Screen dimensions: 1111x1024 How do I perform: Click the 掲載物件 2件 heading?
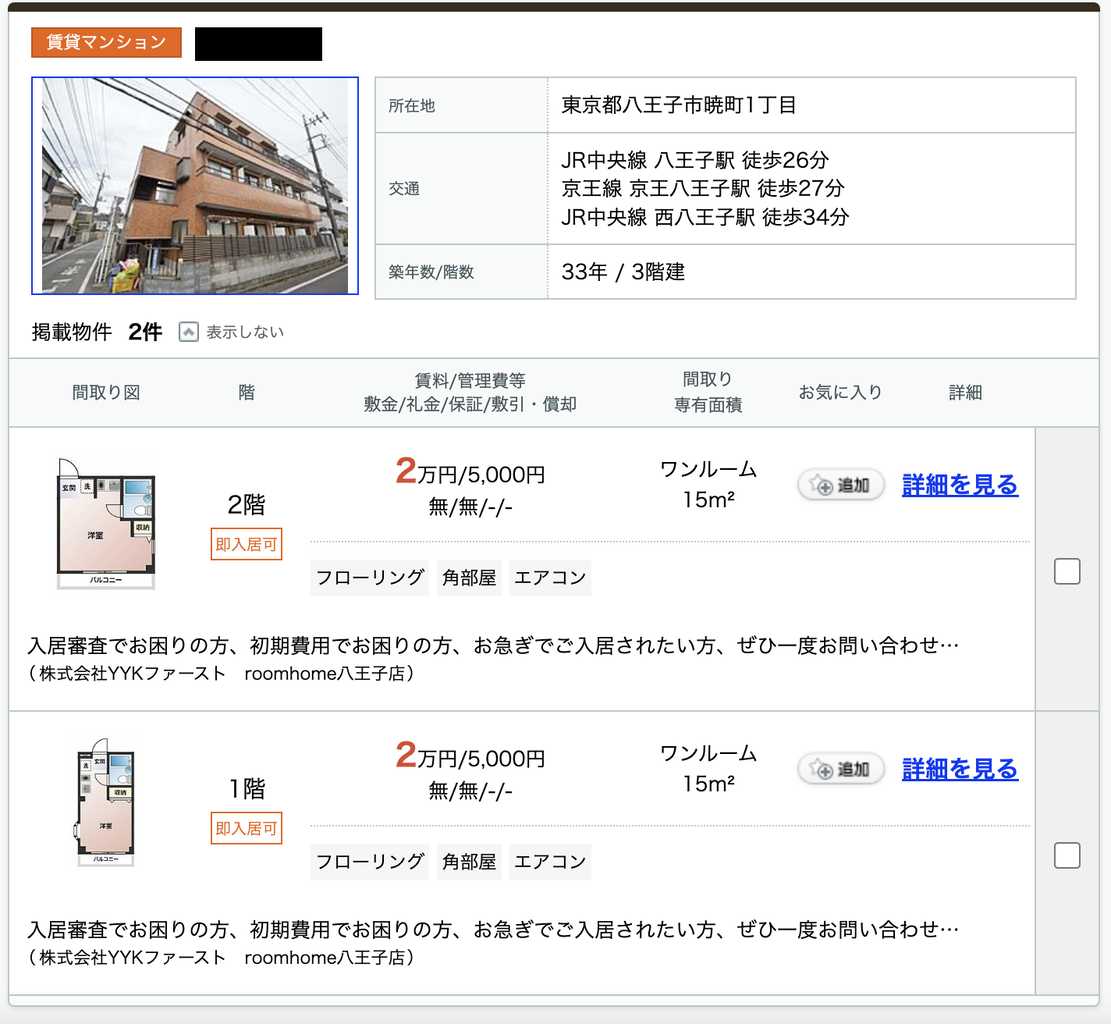point(97,332)
